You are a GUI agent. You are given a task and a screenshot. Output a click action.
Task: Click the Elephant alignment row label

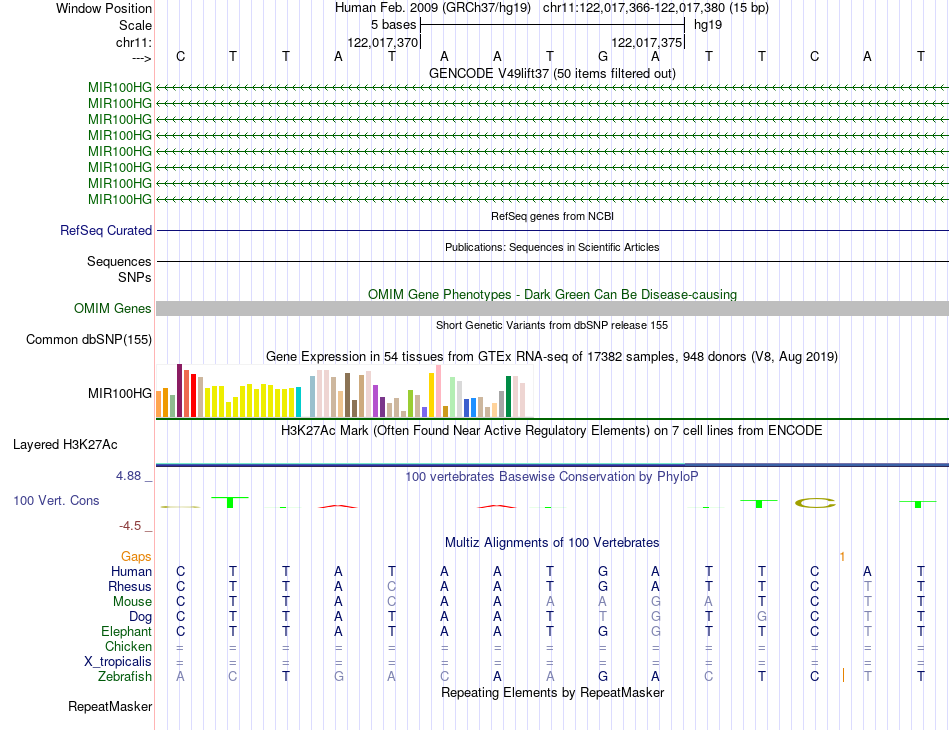126,631
